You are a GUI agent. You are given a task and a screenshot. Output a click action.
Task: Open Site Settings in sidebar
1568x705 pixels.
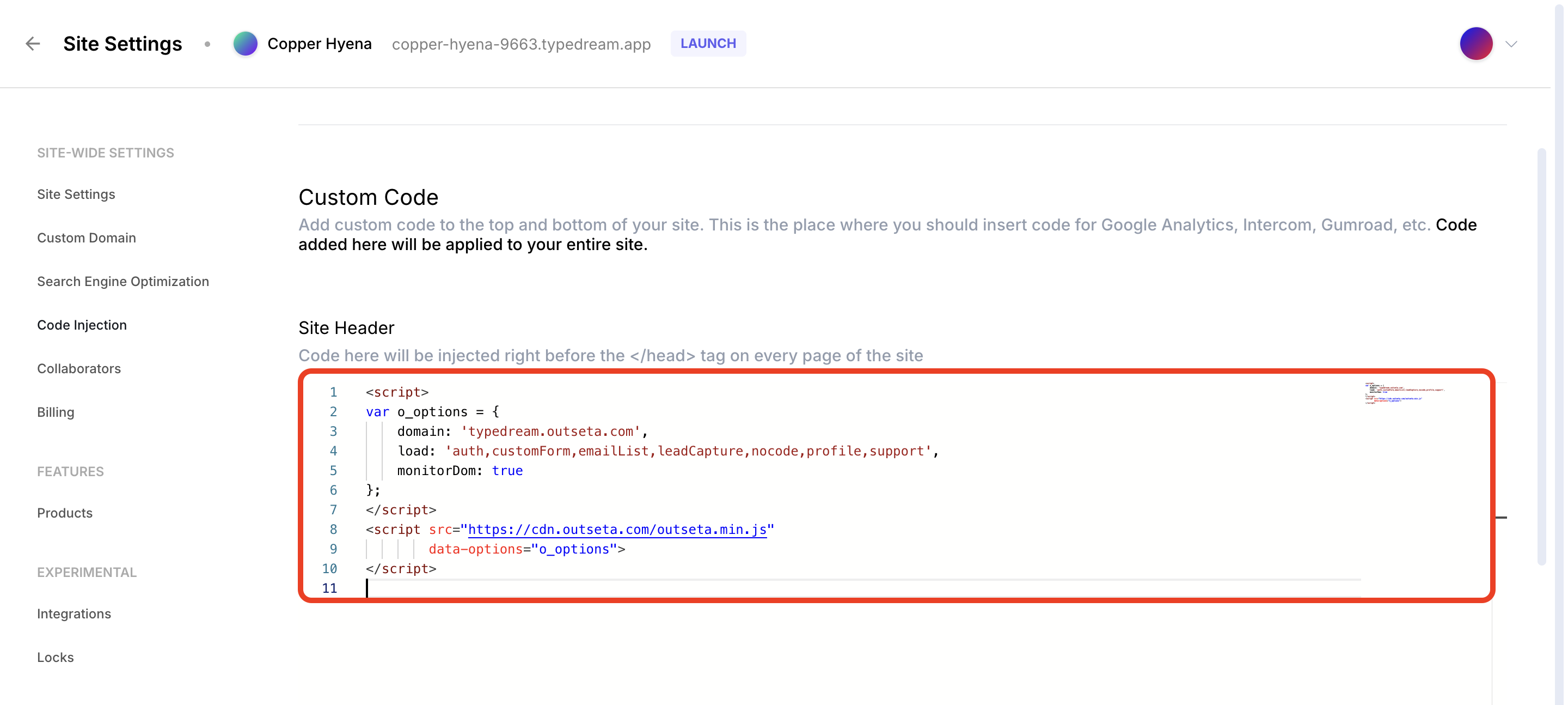coord(76,195)
